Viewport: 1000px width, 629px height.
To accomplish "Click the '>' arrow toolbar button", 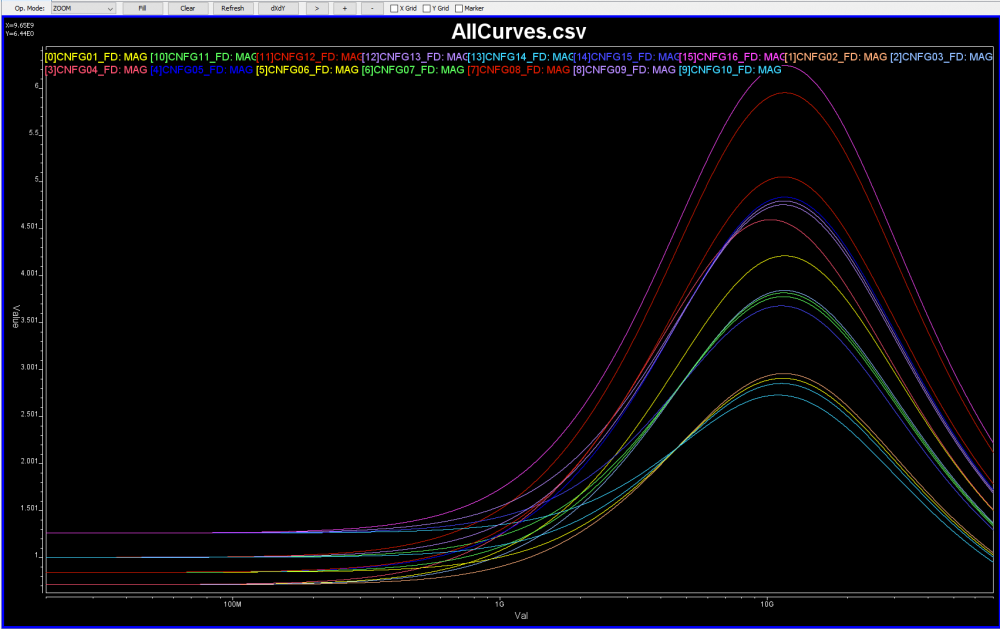I will 316,8.
